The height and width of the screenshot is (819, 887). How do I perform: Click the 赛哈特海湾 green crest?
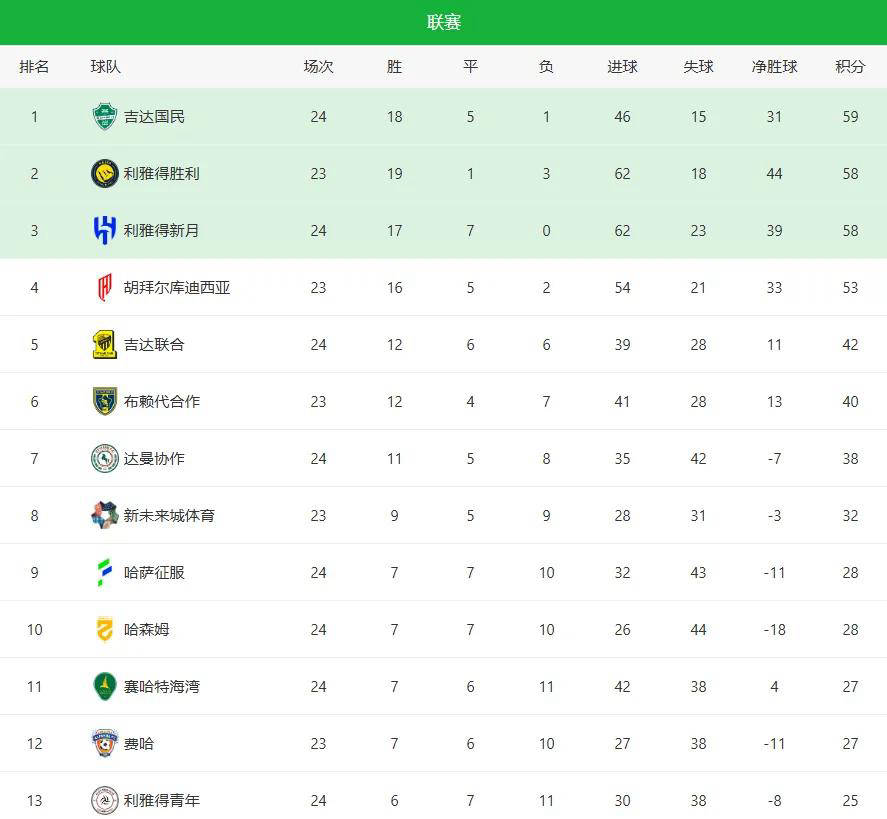tap(104, 687)
